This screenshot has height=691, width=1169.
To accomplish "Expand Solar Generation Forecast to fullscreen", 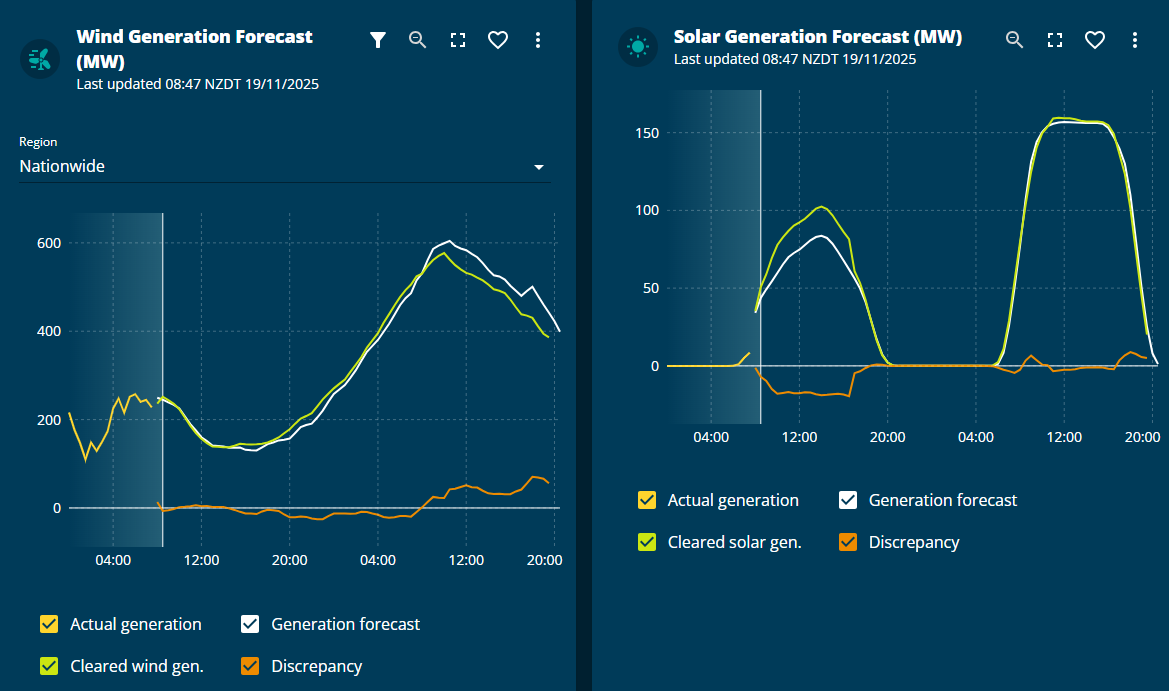I will [1054, 40].
